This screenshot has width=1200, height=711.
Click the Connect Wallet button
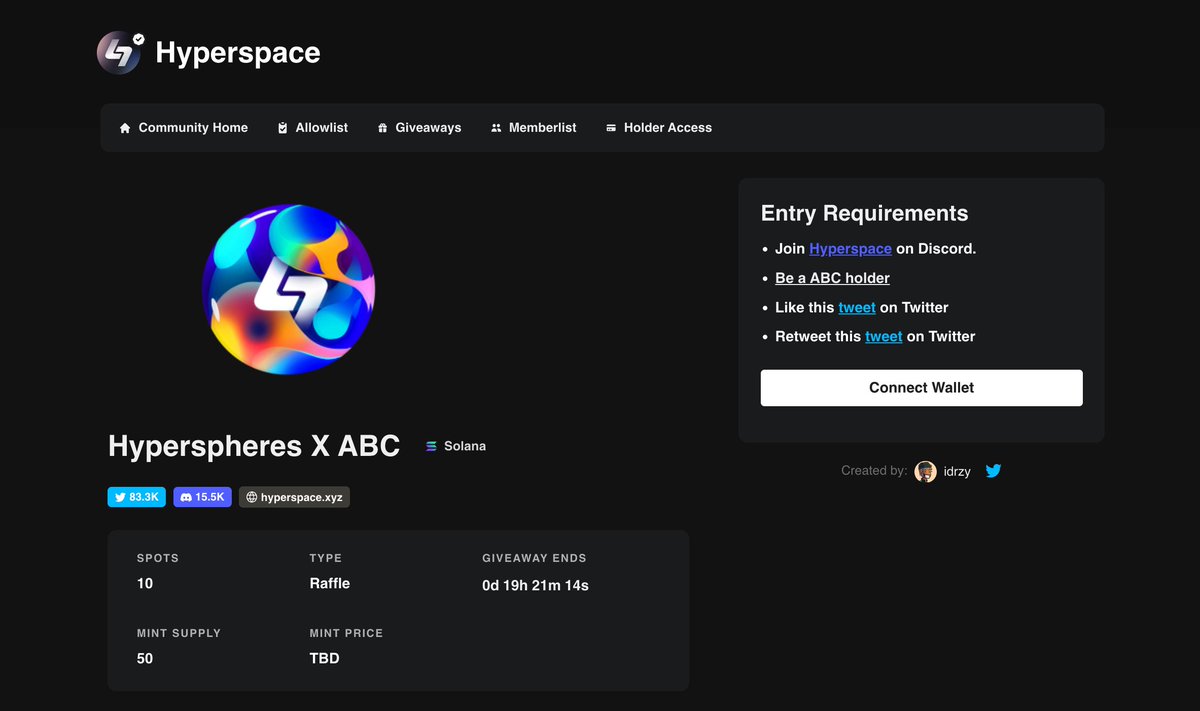(921, 388)
